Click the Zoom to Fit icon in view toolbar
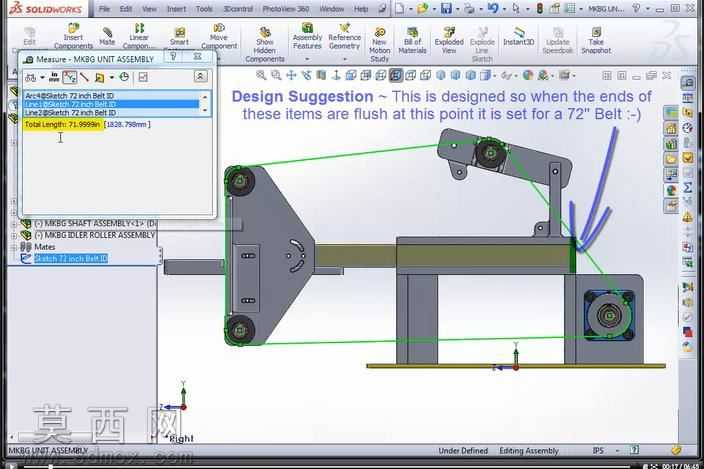Screen dimensions: 704x469 pos(261,75)
